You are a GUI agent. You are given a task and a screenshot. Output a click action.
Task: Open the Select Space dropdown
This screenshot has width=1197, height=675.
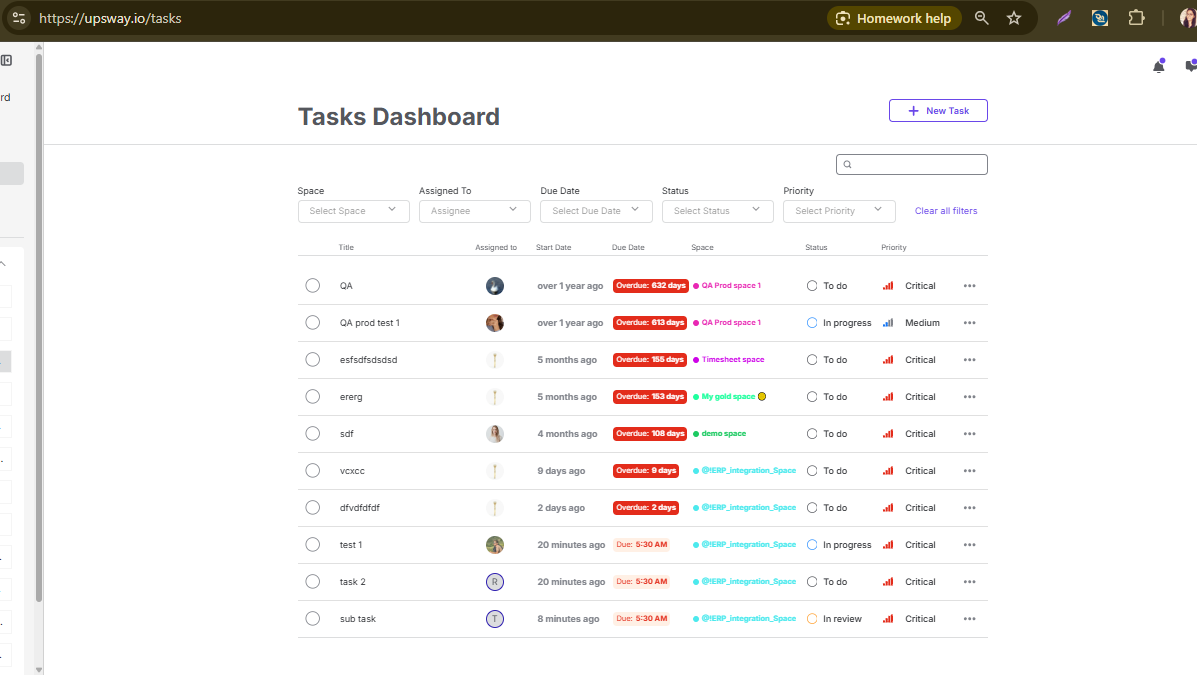point(353,211)
